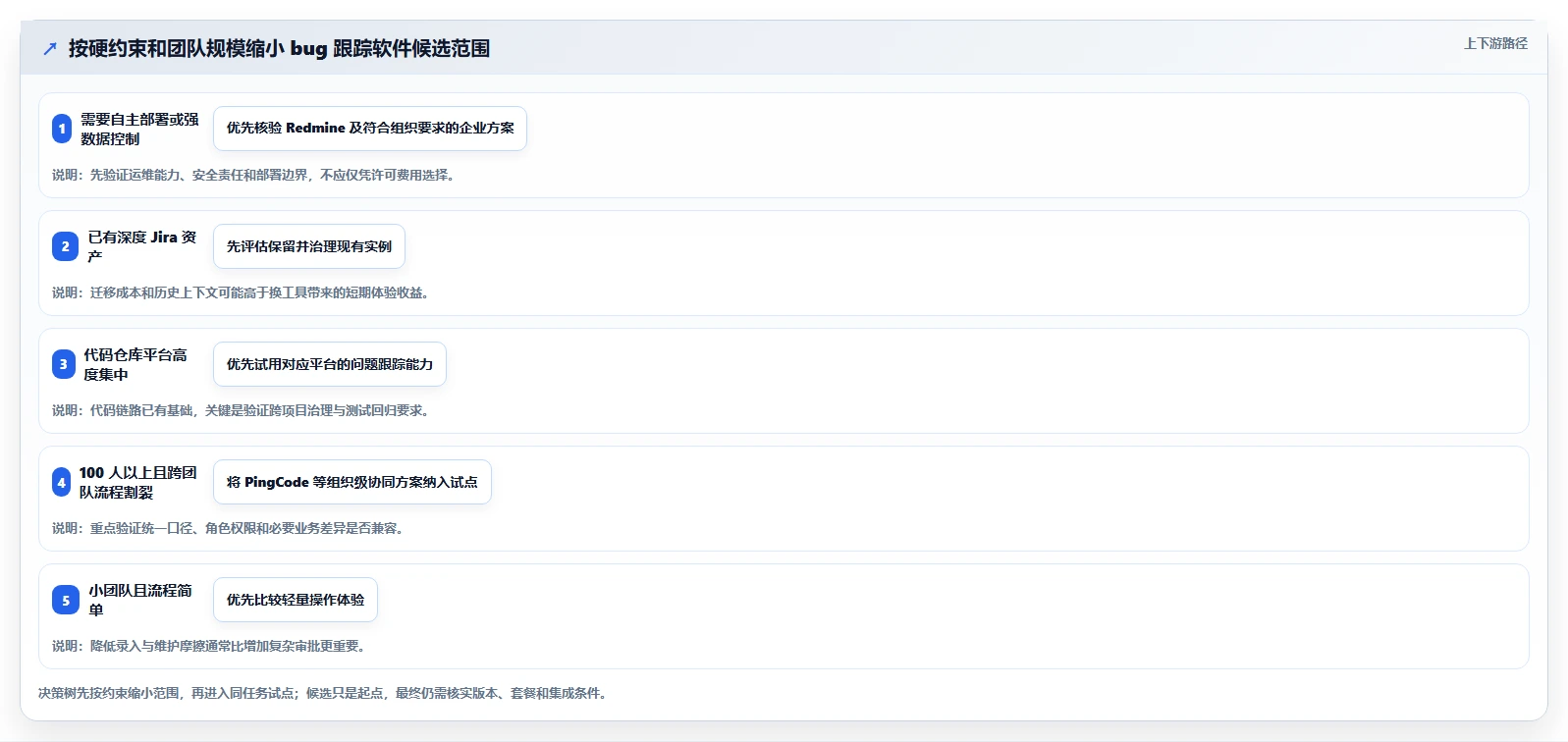Click the footer text starting 决策树先按约束缩小范围

click(x=323, y=693)
